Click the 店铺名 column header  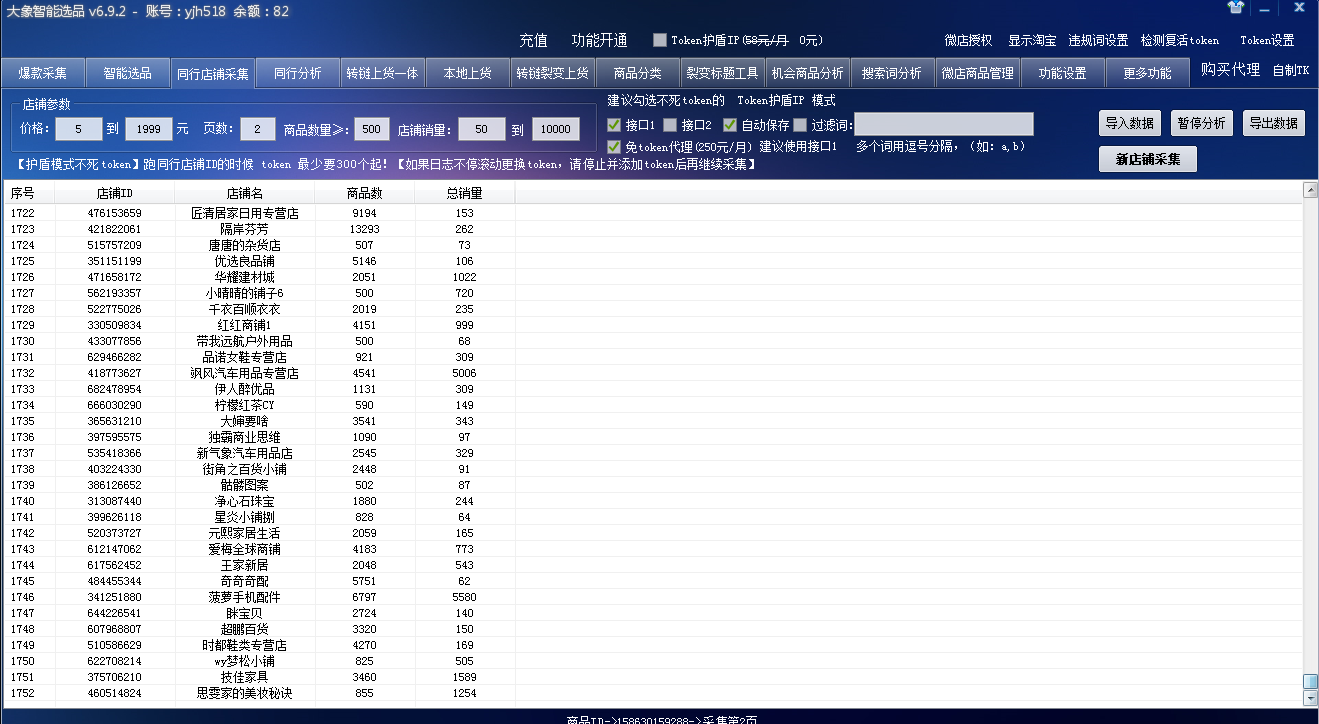(244, 193)
